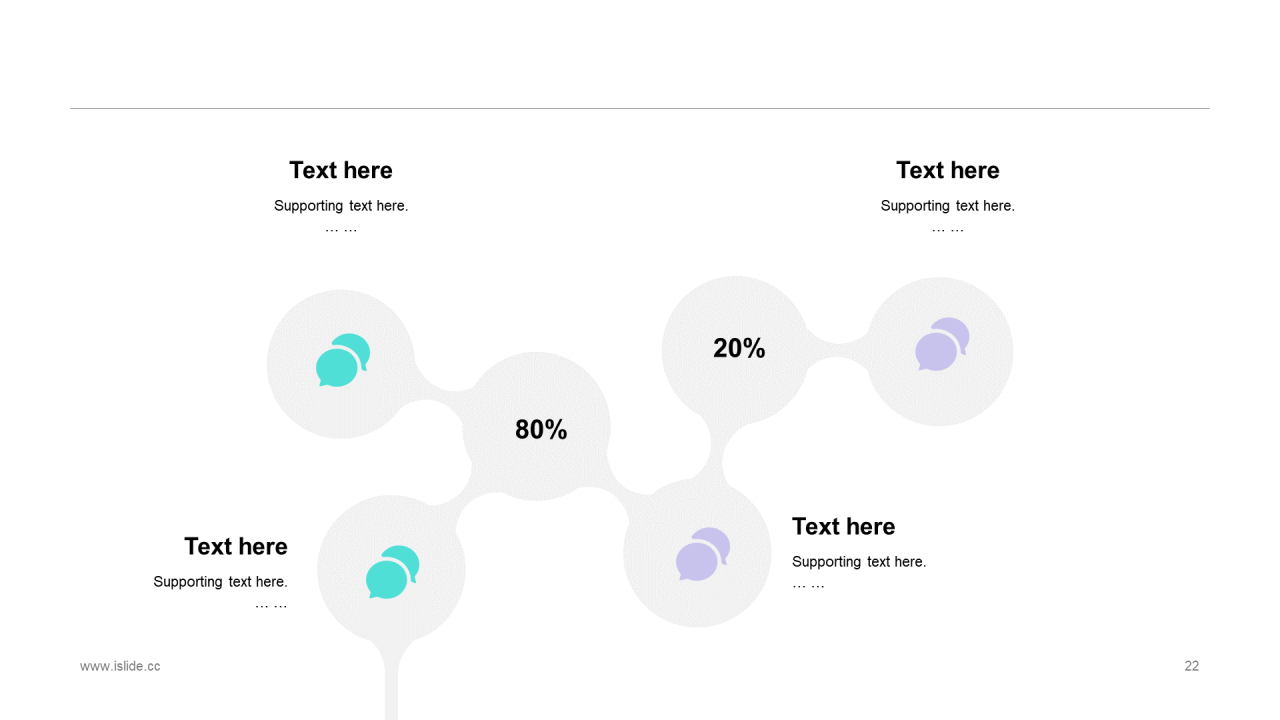This screenshot has width=1280, height=720.
Task: Select the supporting text under the upper-right heading
Action: pyautogui.click(x=947, y=206)
